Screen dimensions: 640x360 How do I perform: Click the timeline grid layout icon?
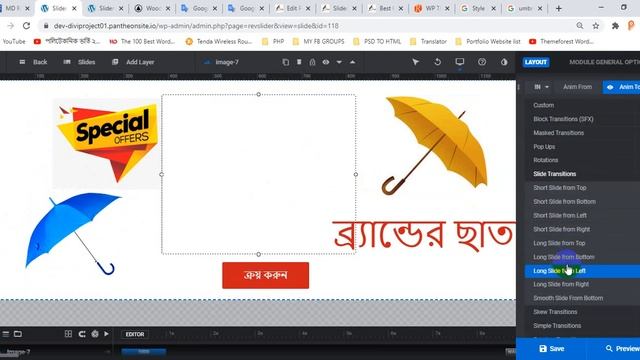coord(68,334)
